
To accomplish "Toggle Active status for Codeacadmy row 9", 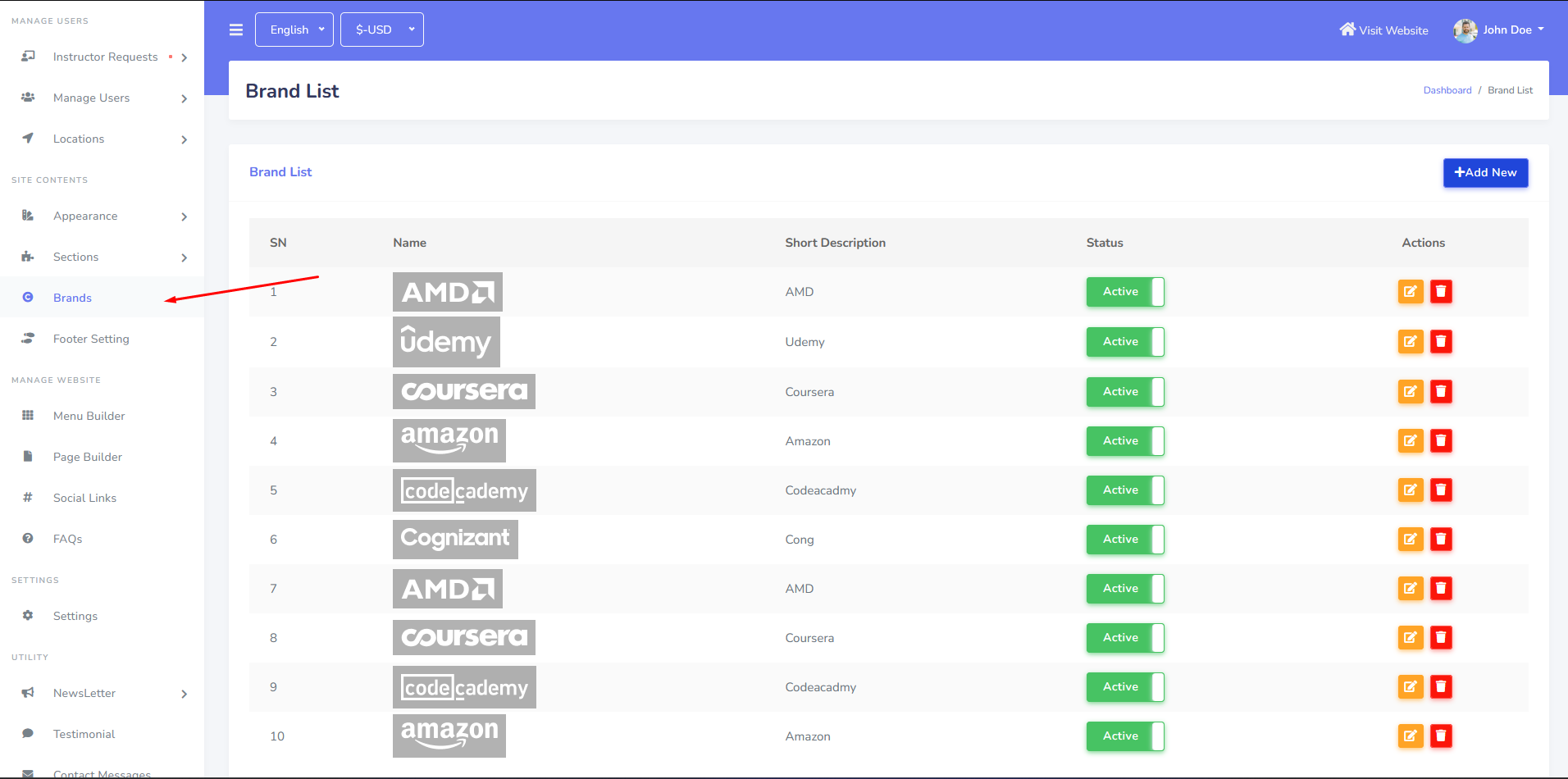I will coord(1125,687).
